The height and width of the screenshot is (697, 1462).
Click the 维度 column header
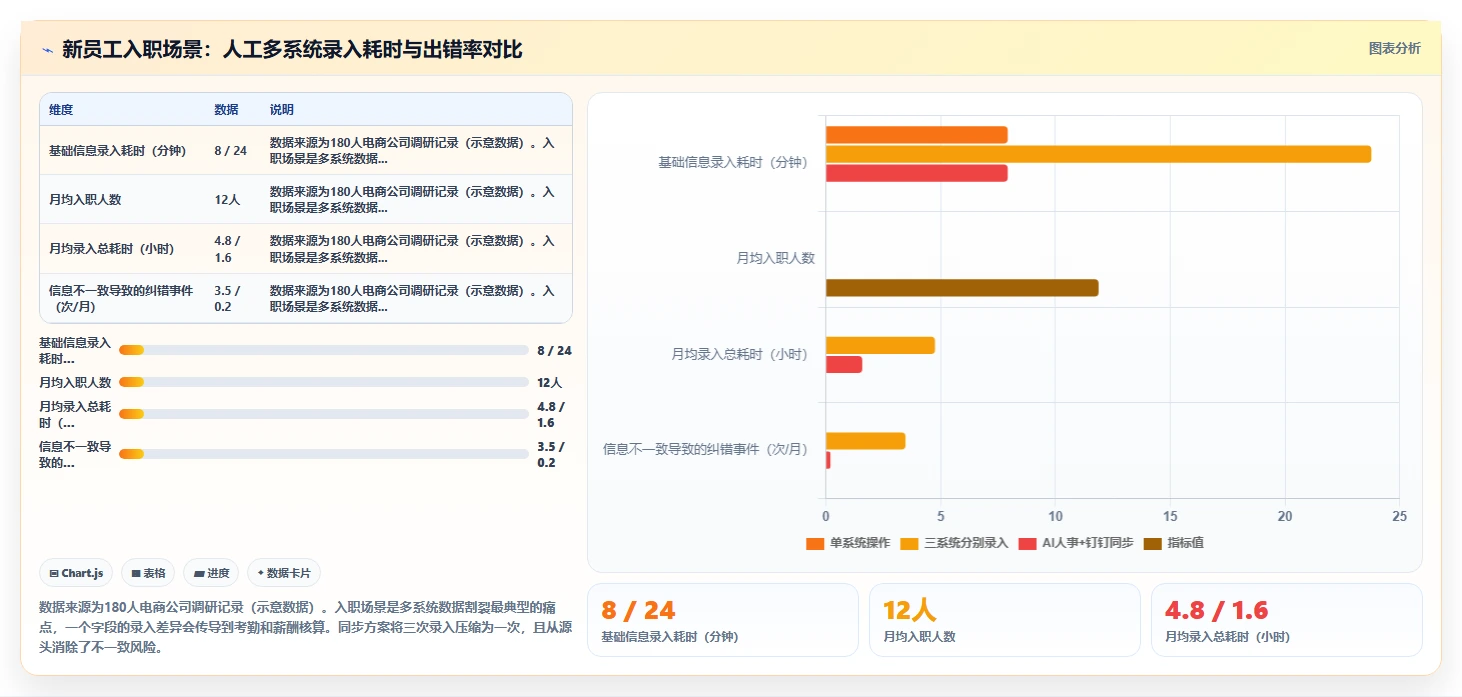[x=61, y=110]
